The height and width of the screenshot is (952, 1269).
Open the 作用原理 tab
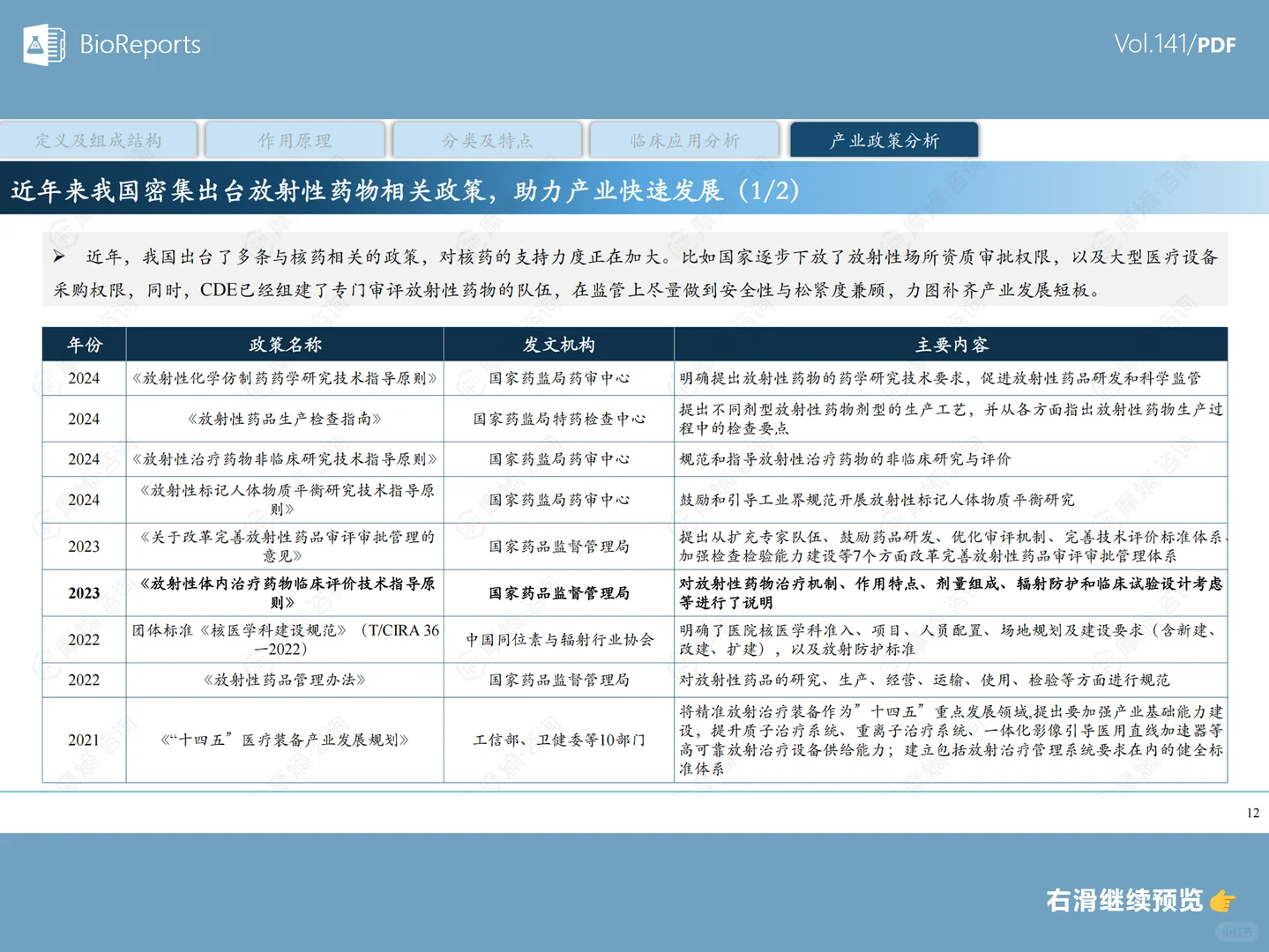pyautogui.click(x=295, y=139)
